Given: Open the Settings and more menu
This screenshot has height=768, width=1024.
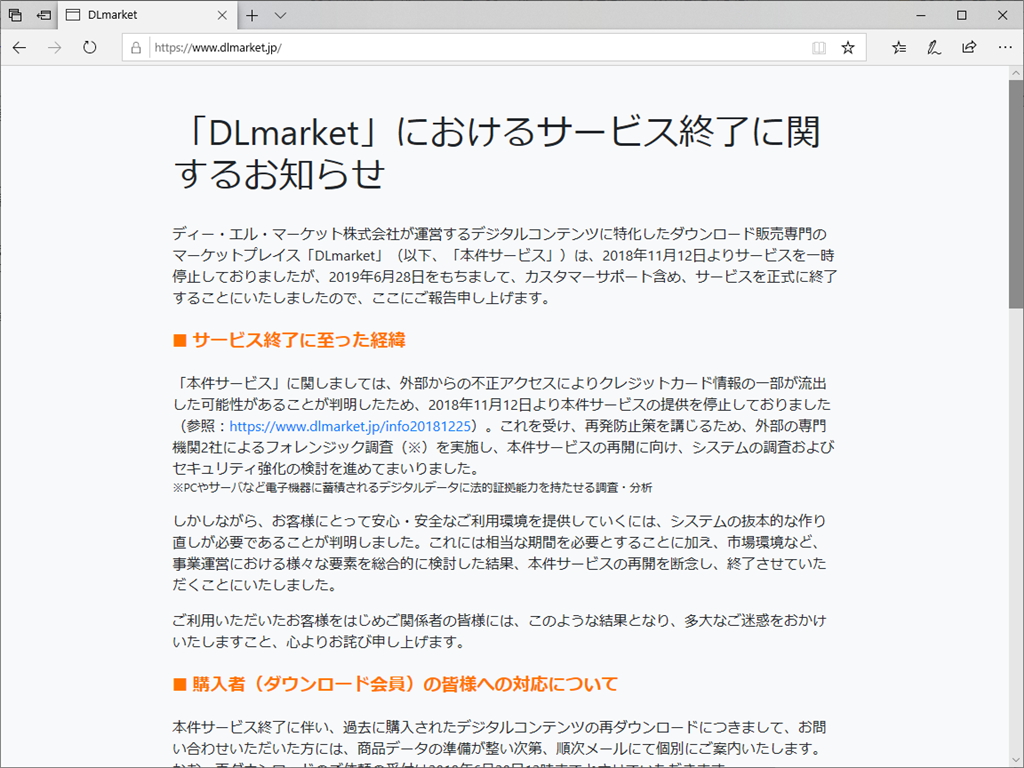Looking at the screenshot, I should click(1004, 46).
